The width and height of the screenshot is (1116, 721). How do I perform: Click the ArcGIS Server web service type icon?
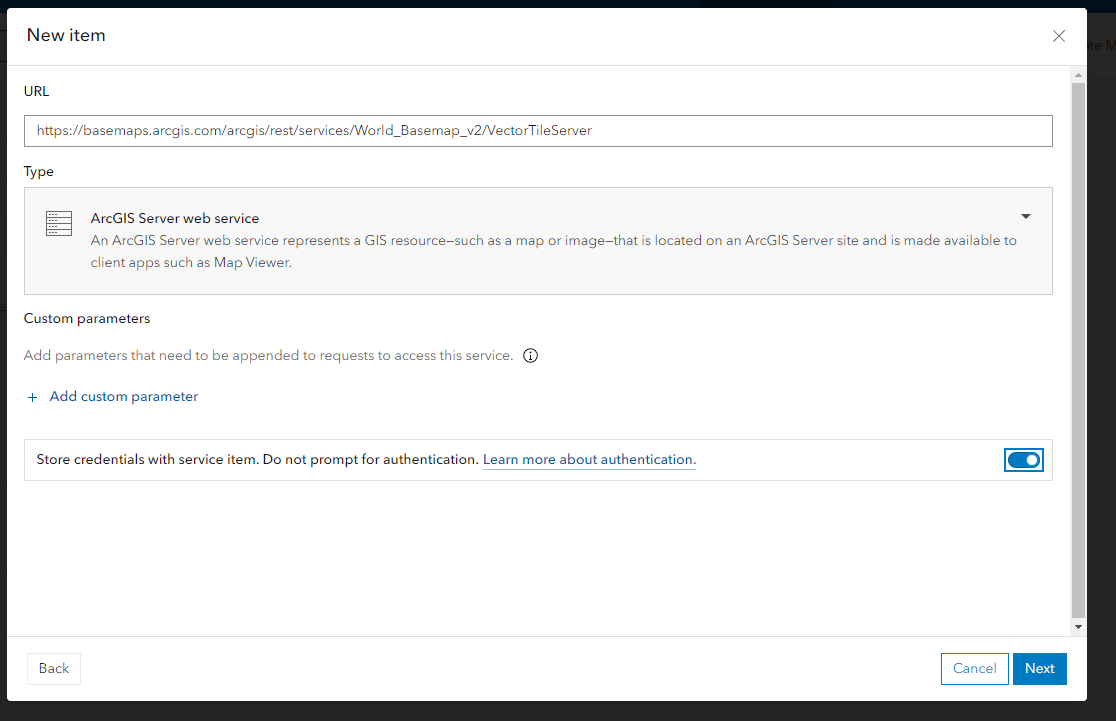click(x=58, y=223)
